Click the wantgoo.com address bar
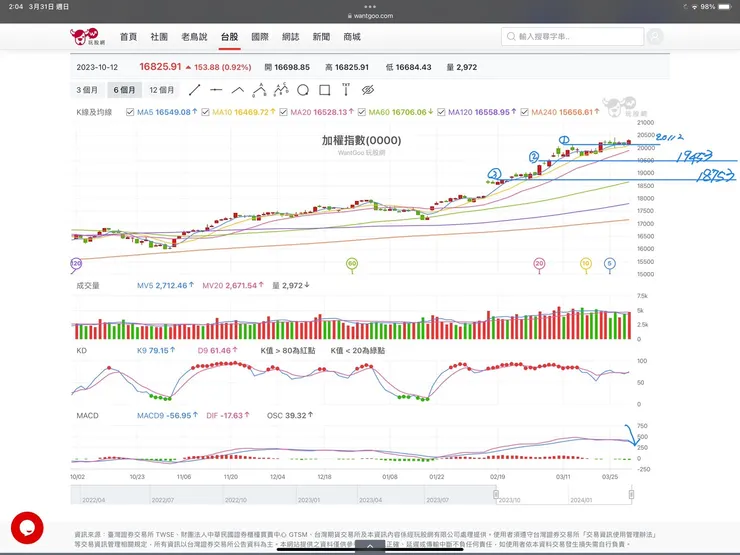 [370, 16]
